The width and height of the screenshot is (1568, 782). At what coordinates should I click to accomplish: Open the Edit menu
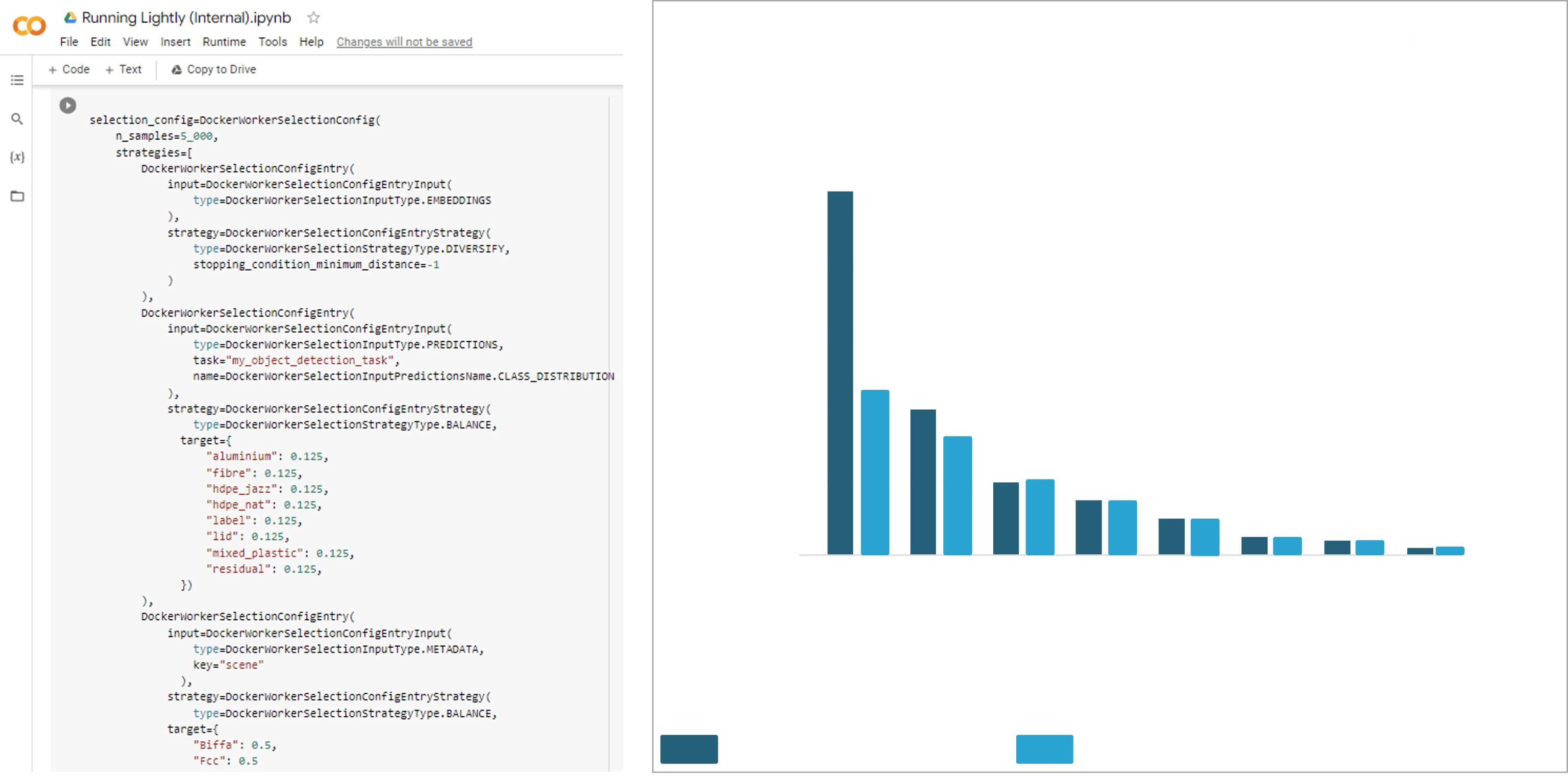click(x=100, y=41)
